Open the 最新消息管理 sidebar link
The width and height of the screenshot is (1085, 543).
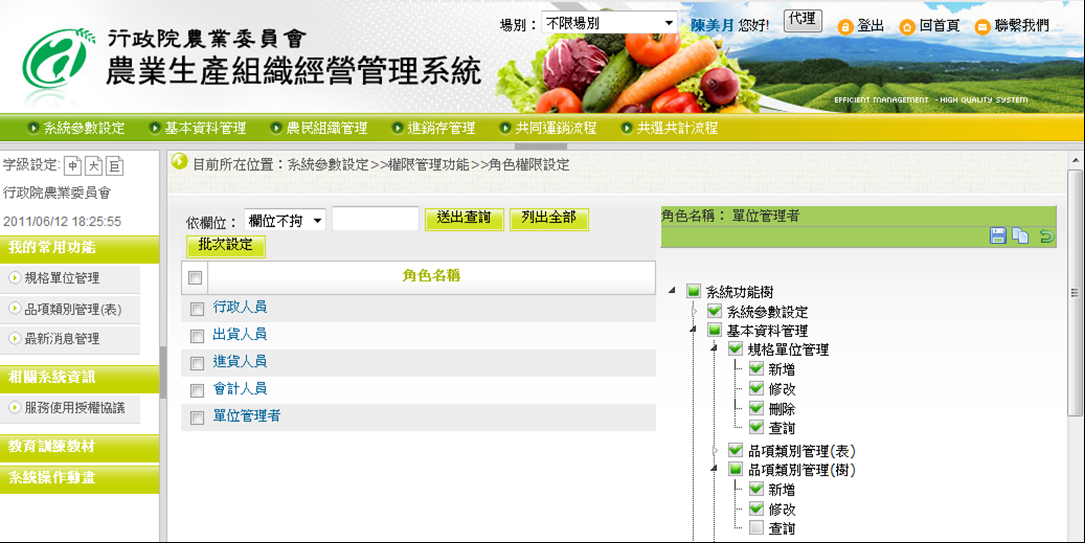pyautogui.click(x=62, y=339)
